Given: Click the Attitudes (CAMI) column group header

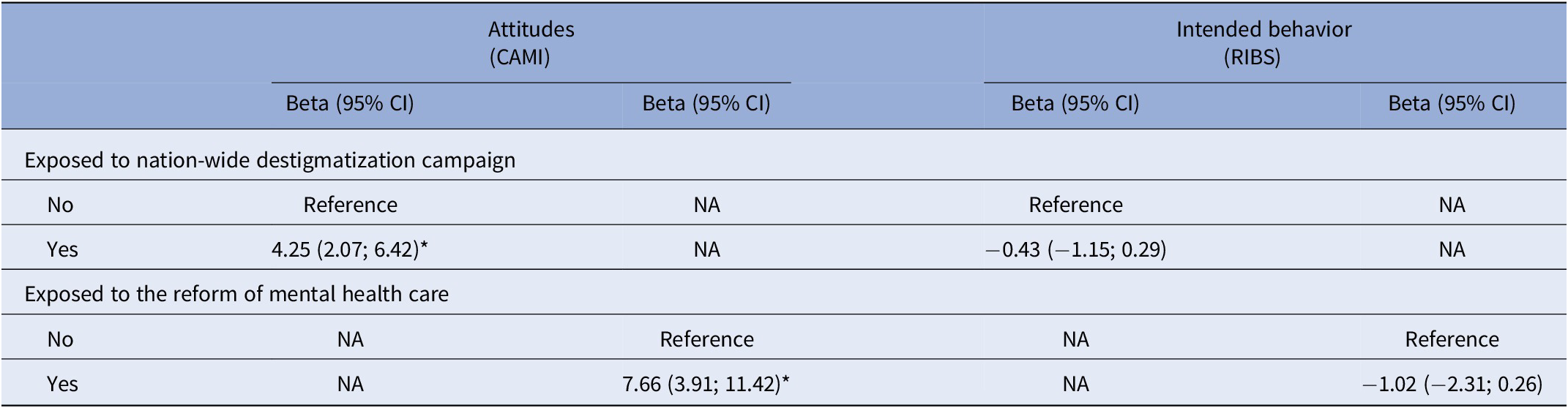Looking at the screenshot, I should pyautogui.click(x=531, y=43).
